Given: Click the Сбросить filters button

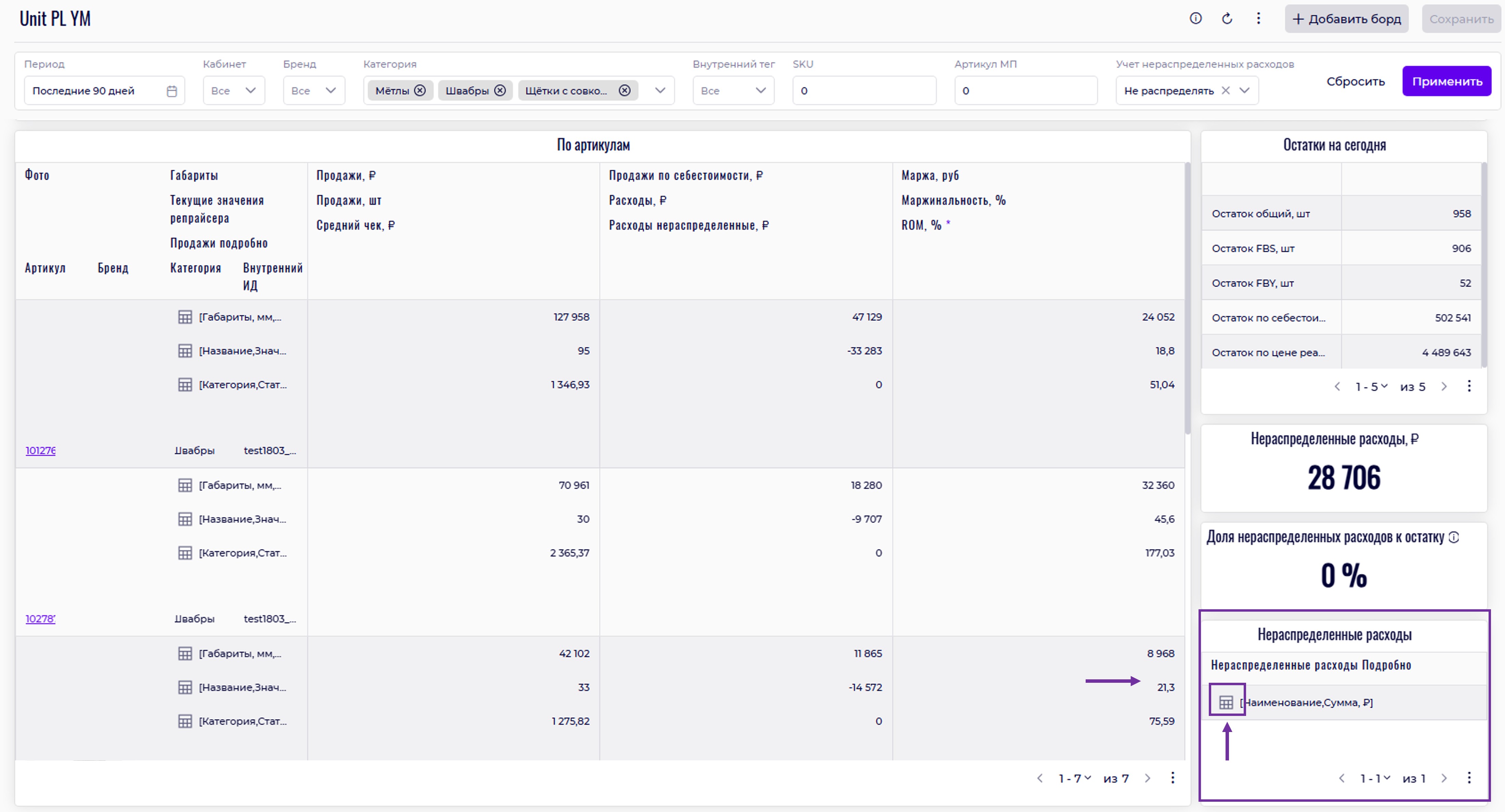Looking at the screenshot, I should [1355, 81].
